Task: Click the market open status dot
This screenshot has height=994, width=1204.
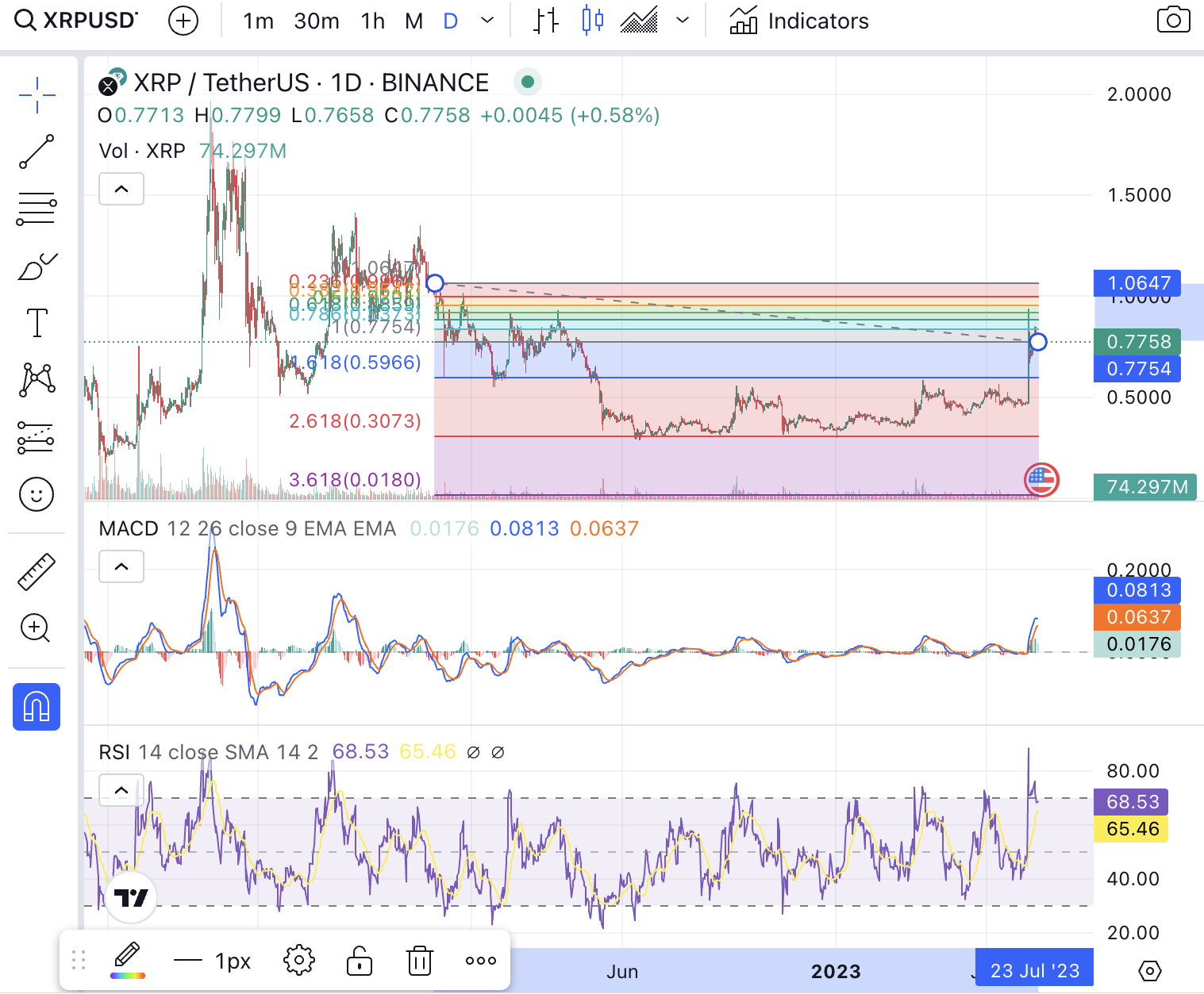Action: click(x=528, y=82)
